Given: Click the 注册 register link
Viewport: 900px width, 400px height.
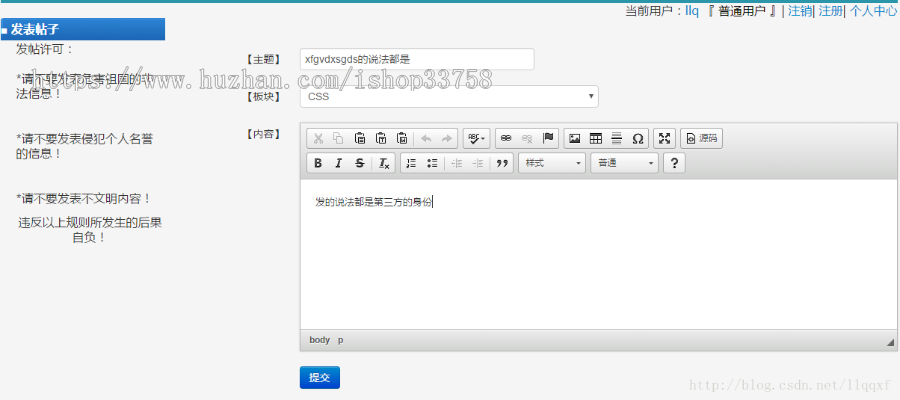Looking at the screenshot, I should click(830, 11).
